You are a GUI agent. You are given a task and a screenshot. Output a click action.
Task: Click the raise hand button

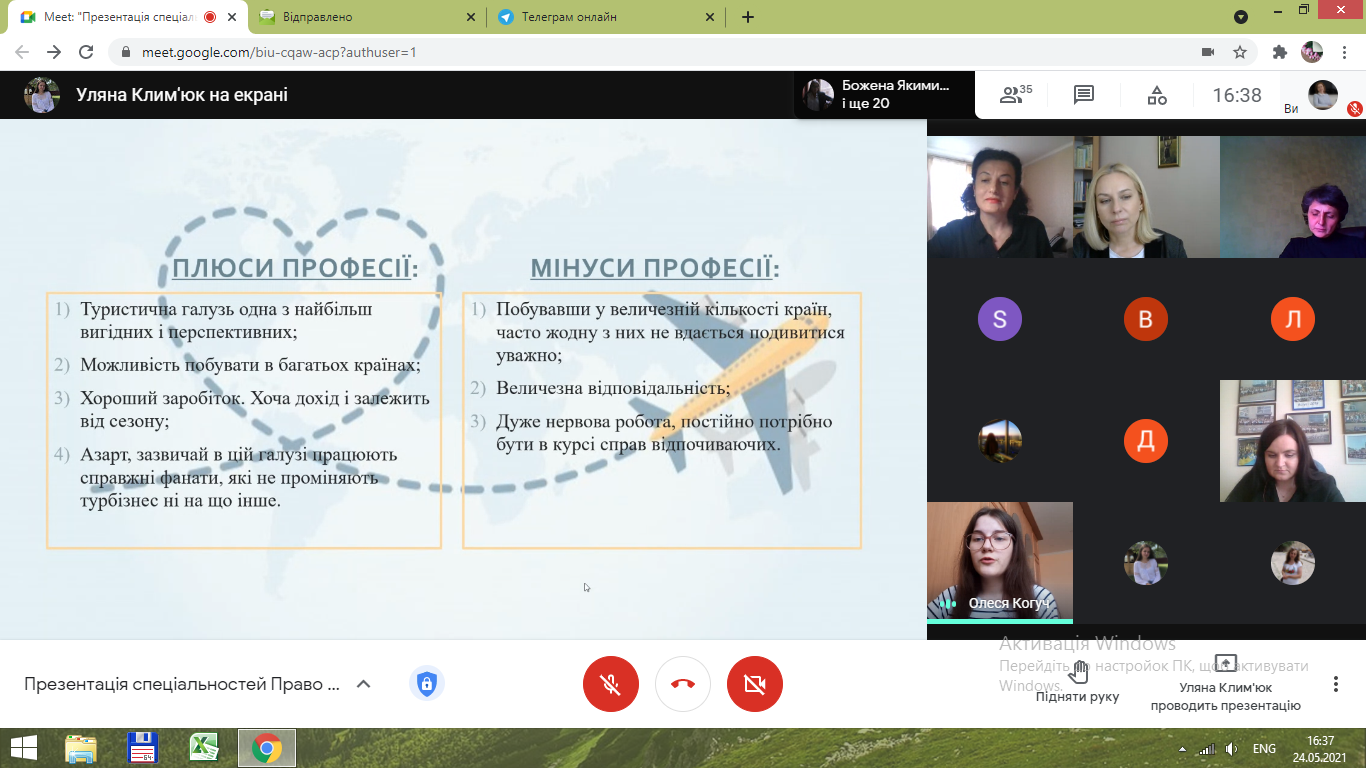1077,682
